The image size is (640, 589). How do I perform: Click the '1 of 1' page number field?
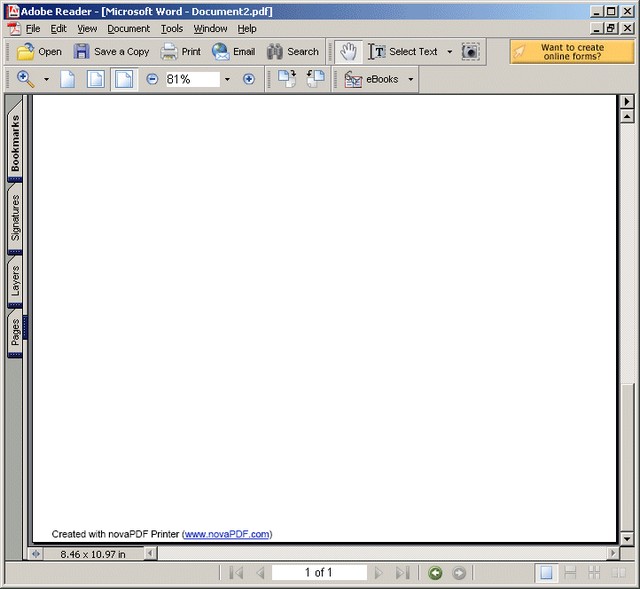319,572
